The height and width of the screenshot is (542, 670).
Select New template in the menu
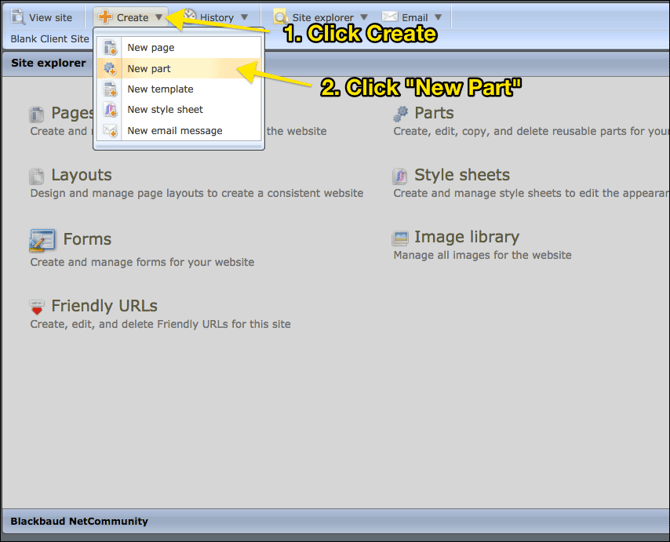160,89
